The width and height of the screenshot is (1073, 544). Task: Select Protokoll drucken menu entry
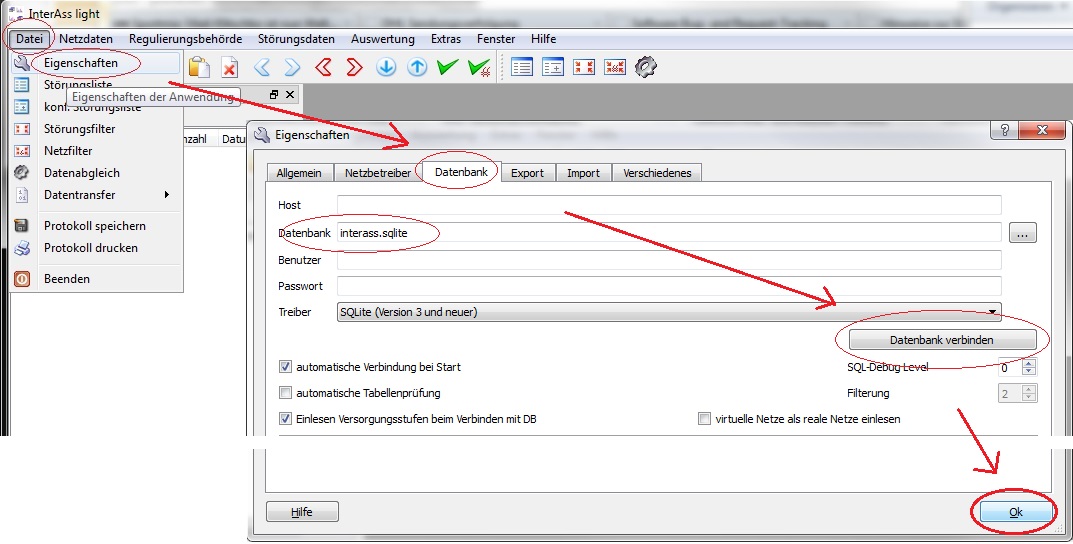[x=96, y=248]
